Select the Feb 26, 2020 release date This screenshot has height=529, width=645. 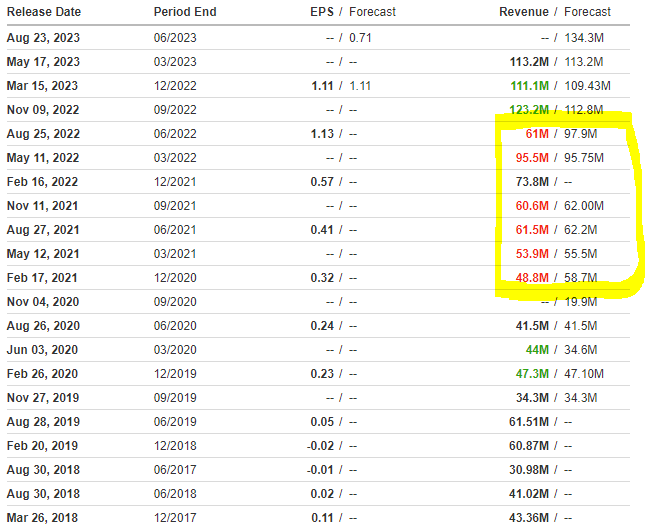(43, 374)
